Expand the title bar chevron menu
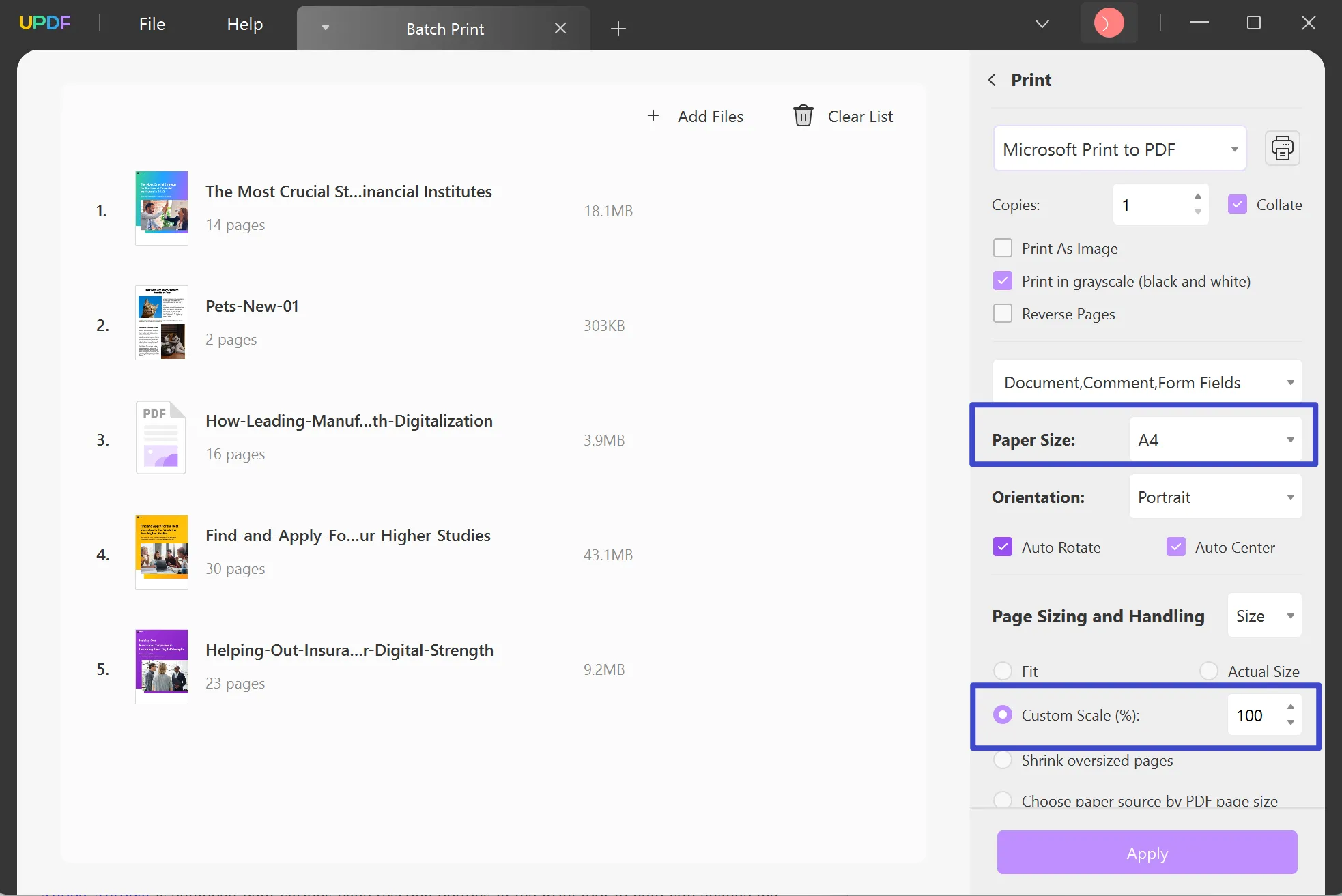Screen dimensions: 1342x896 click(x=1042, y=24)
